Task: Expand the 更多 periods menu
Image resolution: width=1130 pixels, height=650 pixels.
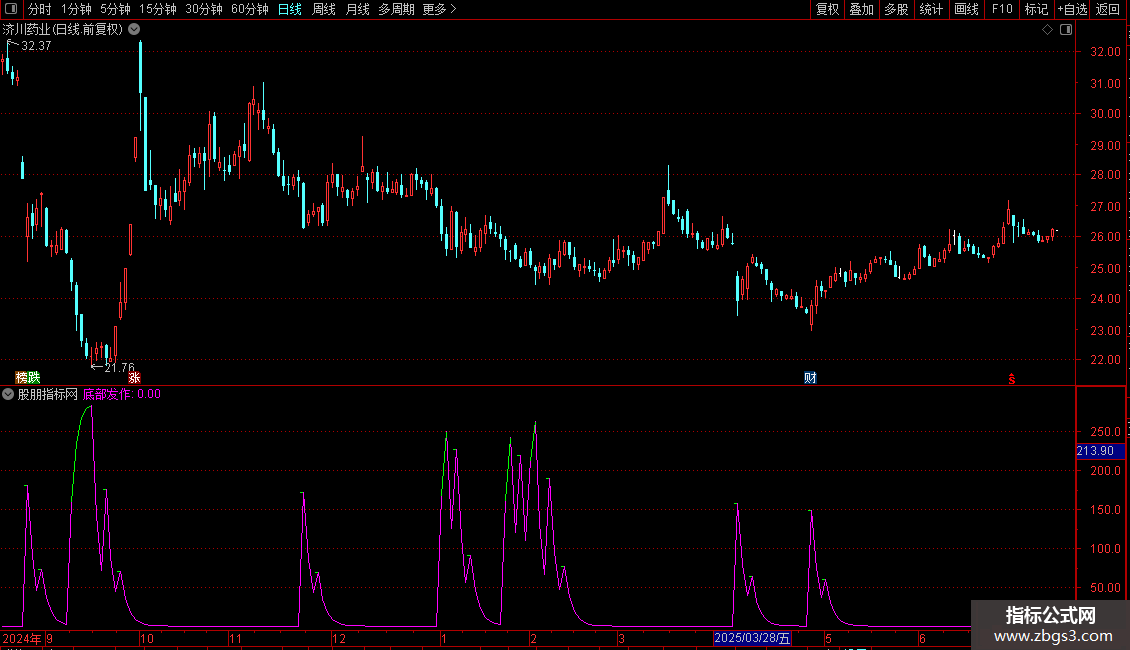Action: pyautogui.click(x=439, y=9)
